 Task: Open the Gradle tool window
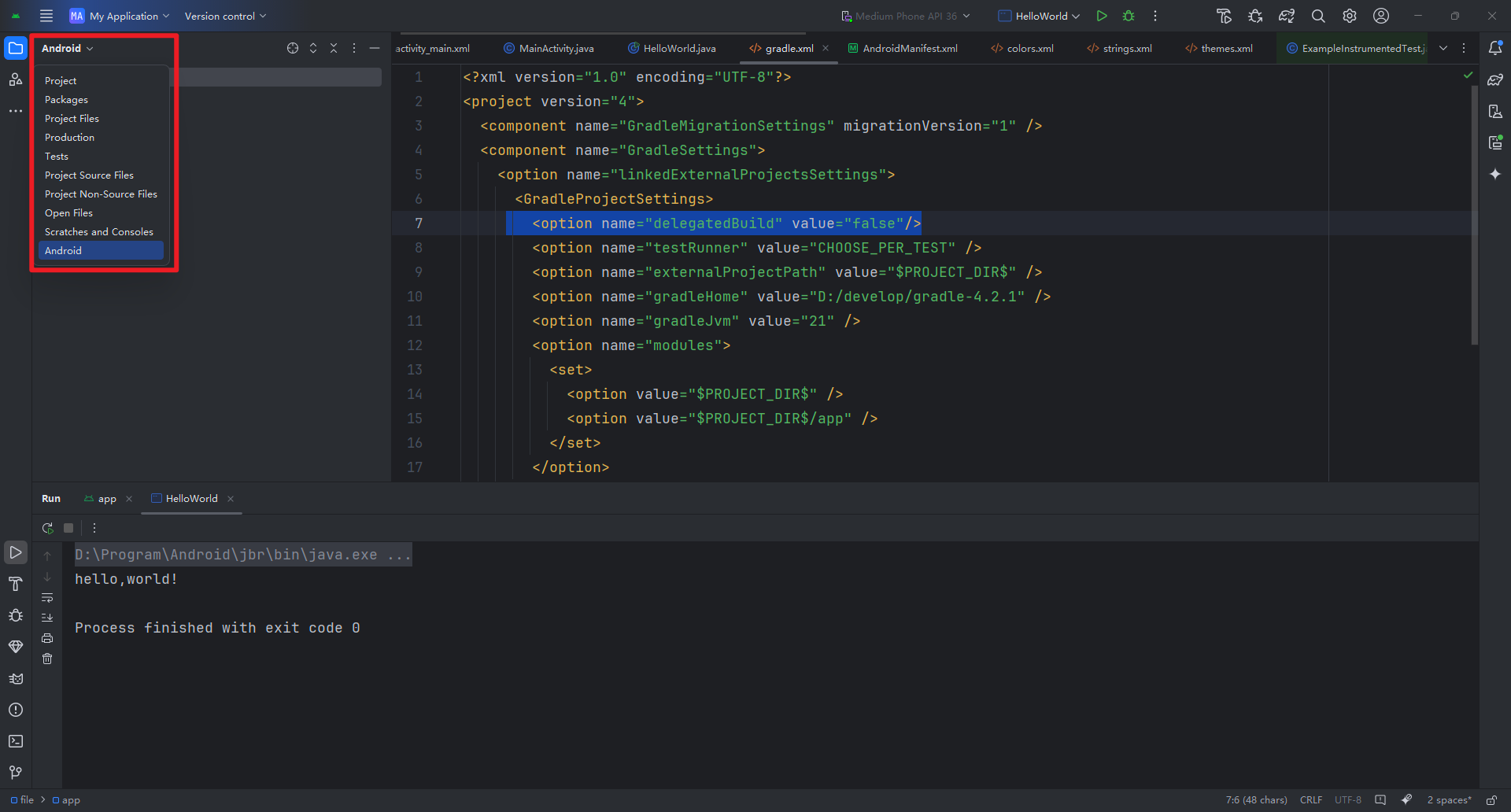pos(1494,79)
